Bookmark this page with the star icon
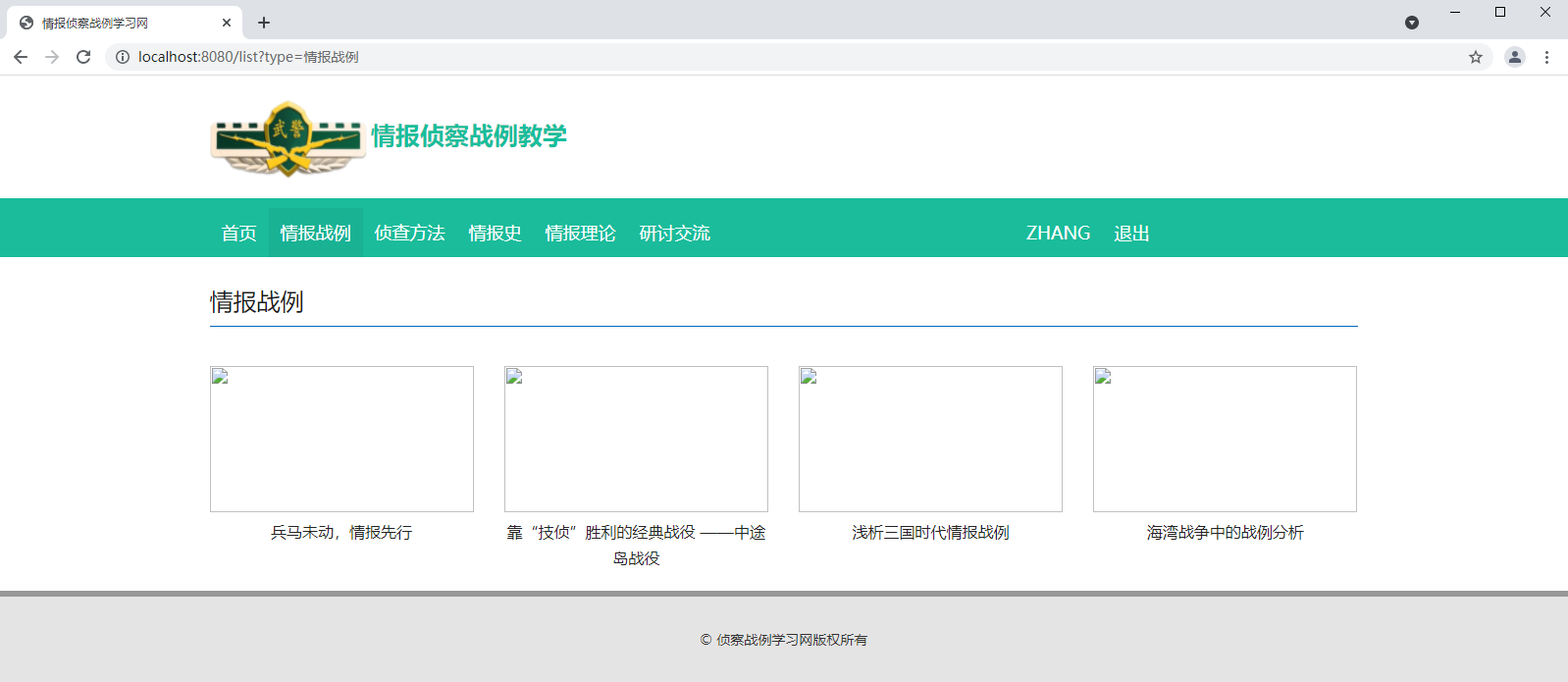The height and width of the screenshot is (682, 1568). tap(1476, 57)
